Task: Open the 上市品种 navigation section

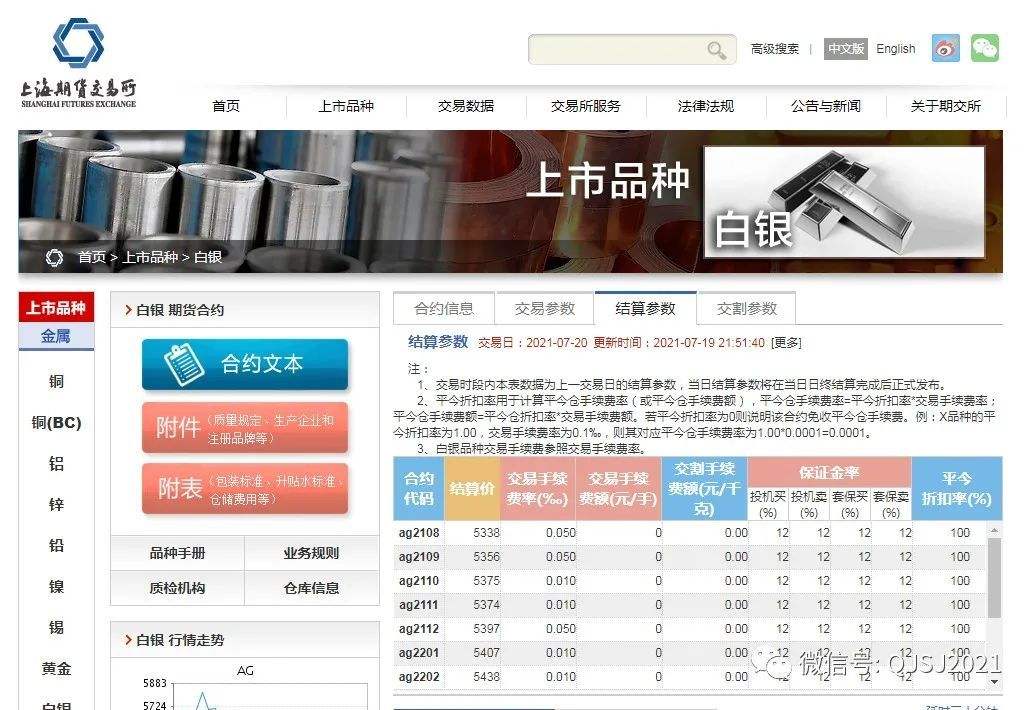Action: tap(344, 106)
